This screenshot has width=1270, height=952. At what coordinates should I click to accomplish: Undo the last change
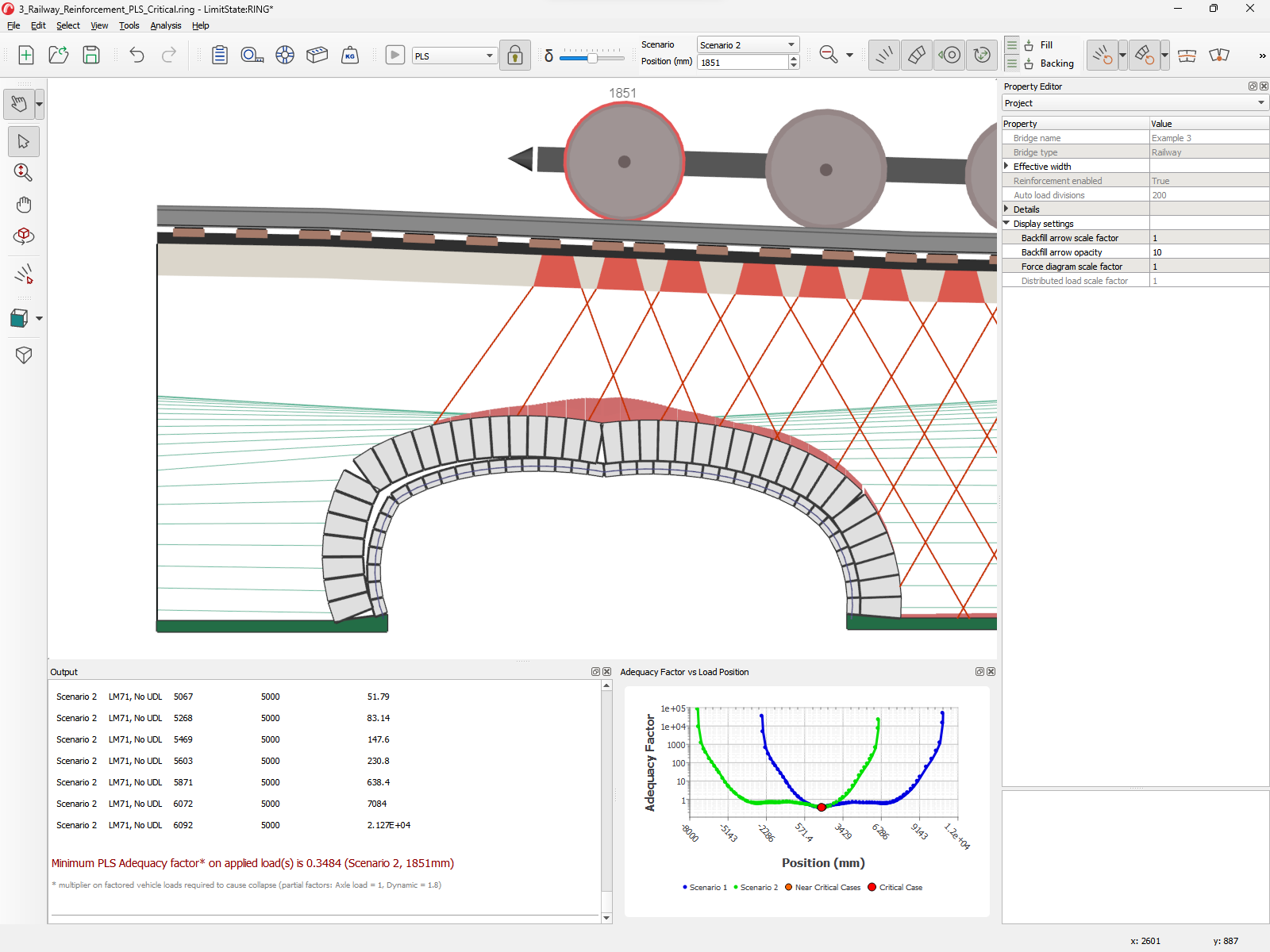pos(137,55)
